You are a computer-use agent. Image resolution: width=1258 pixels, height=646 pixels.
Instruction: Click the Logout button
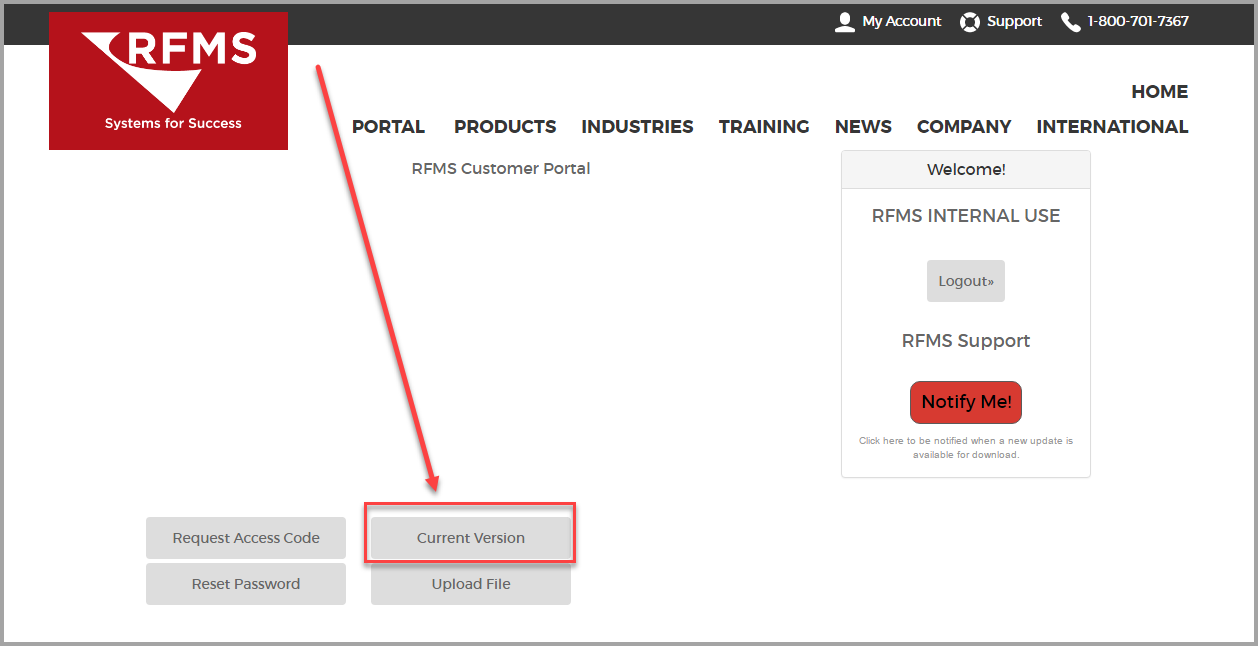click(x=966, y=281)
